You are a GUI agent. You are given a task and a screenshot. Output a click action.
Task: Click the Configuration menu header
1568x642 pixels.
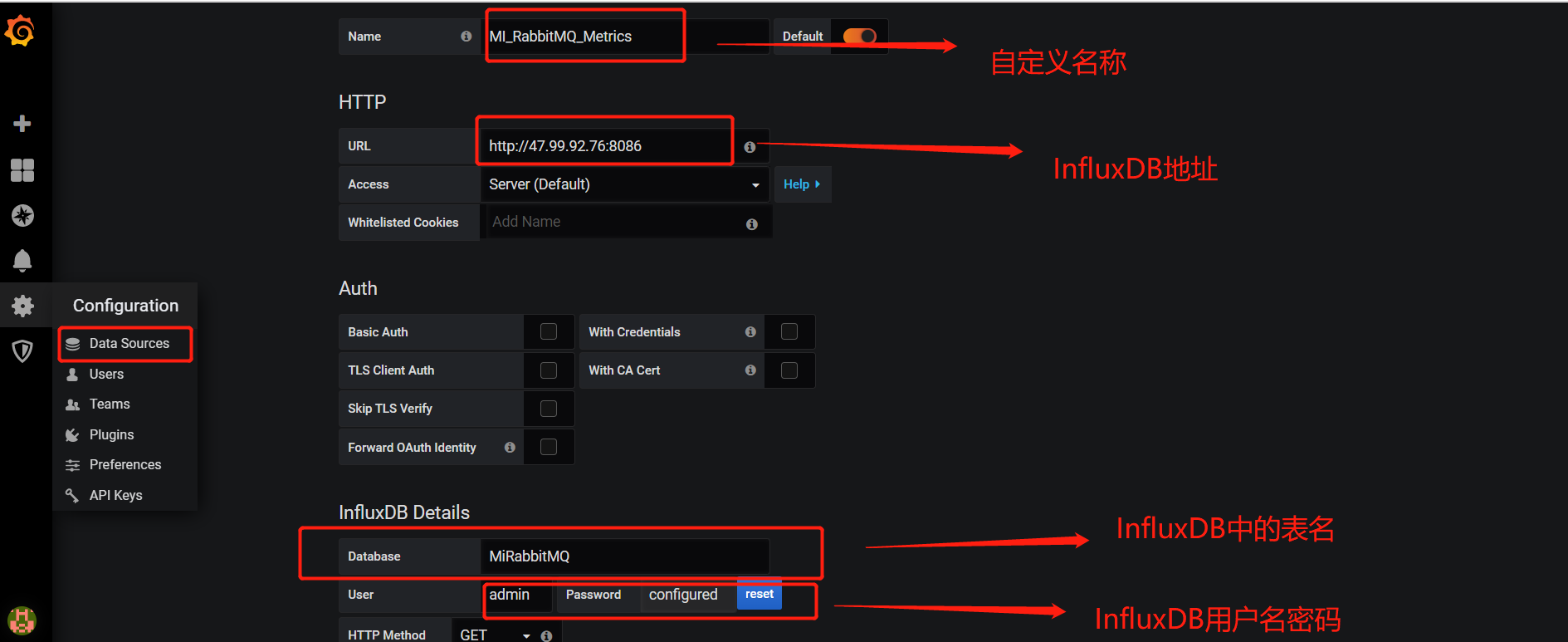(125, 306)
